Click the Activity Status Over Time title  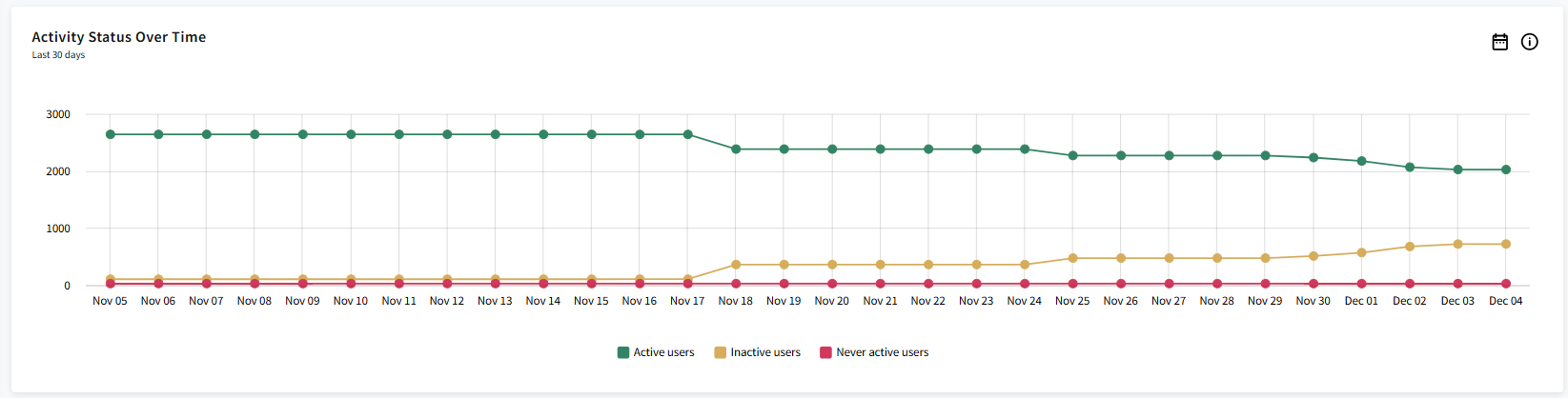coord(119,37)
